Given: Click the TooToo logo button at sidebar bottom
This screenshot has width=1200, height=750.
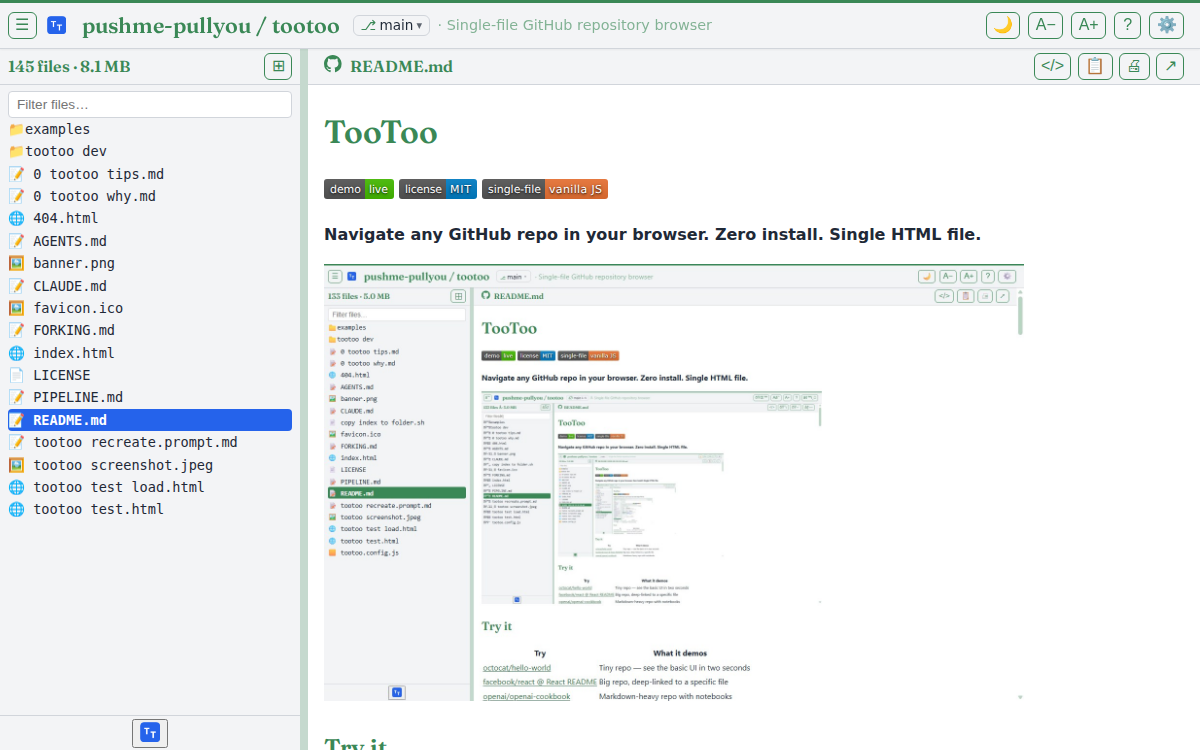Looking at the screenshot, I should tap(150, 733).
